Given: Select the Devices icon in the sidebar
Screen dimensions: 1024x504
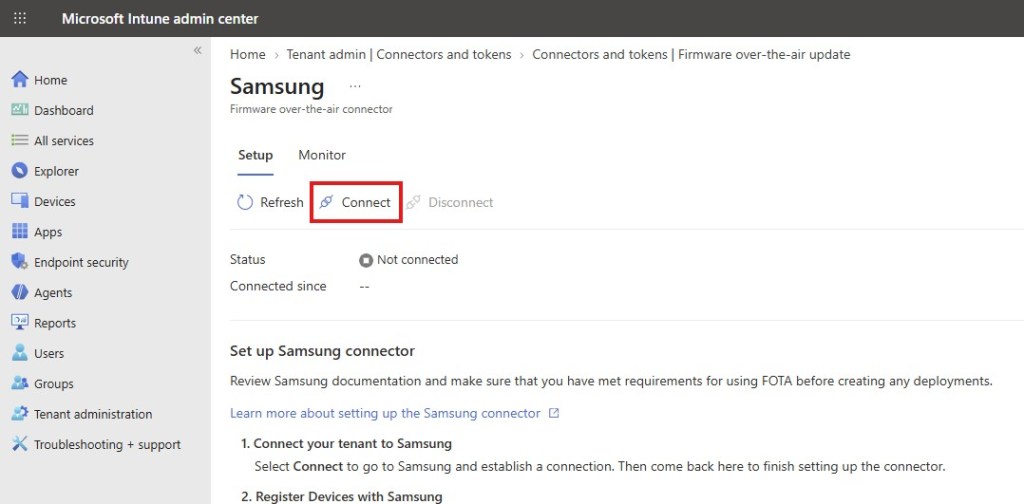Looking at the screenshot, I should (20, 201).
